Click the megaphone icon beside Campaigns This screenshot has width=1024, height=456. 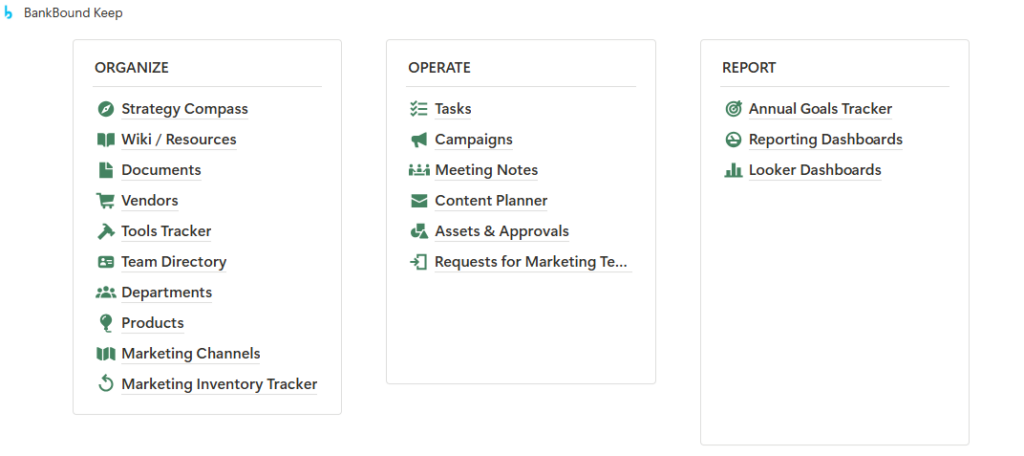tap(419, 140)
